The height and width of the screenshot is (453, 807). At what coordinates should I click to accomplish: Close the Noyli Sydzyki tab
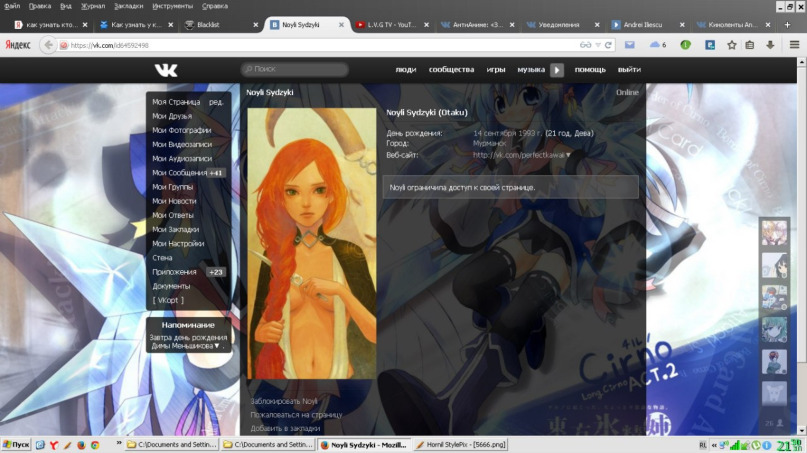341,25
